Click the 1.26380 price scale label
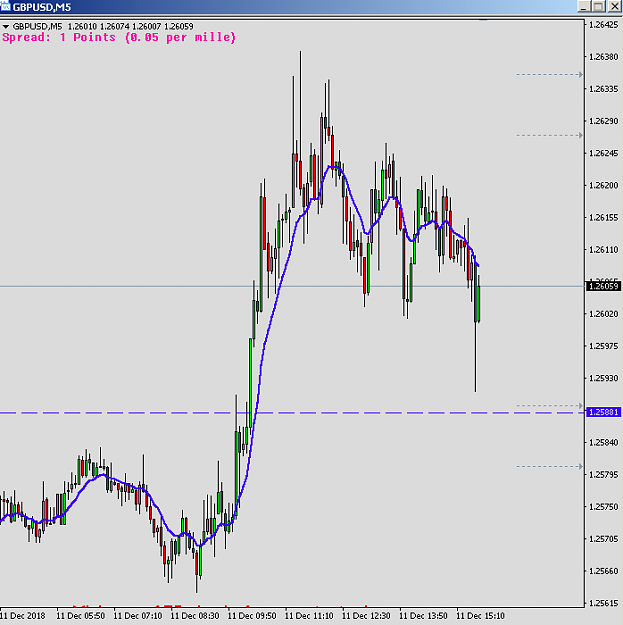Screen dimensions: 623x625 603,57
